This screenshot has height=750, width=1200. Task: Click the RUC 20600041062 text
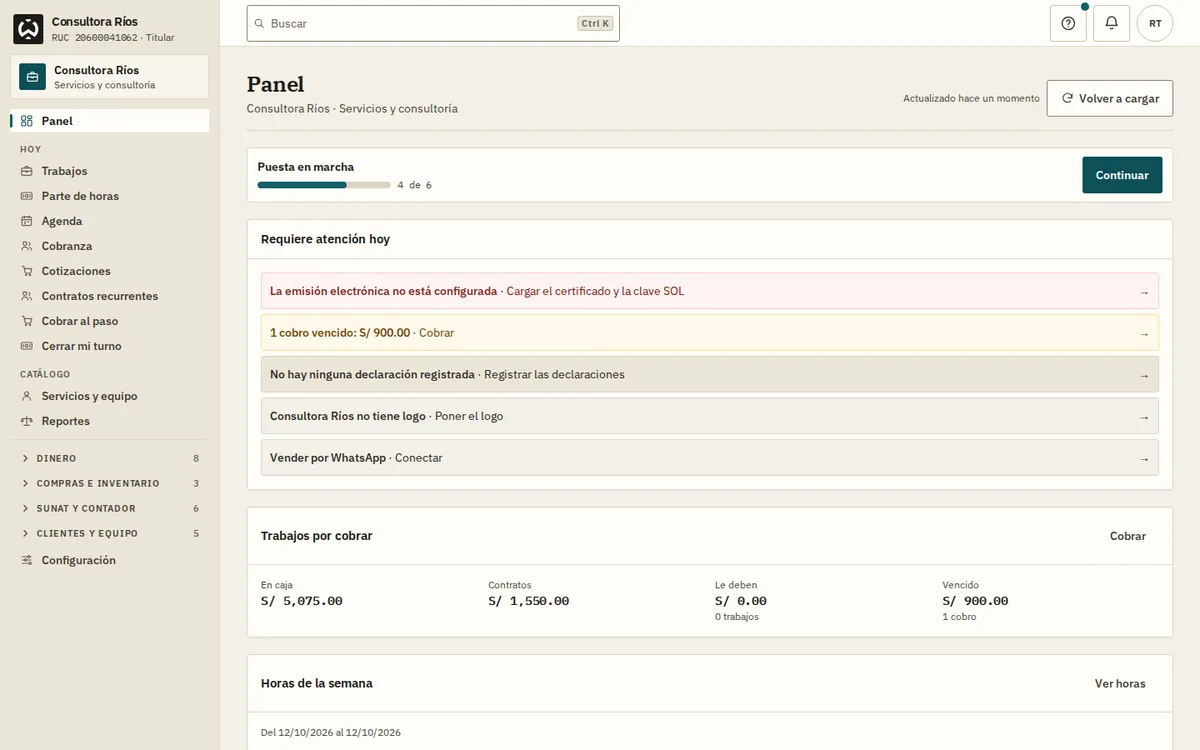95,38
